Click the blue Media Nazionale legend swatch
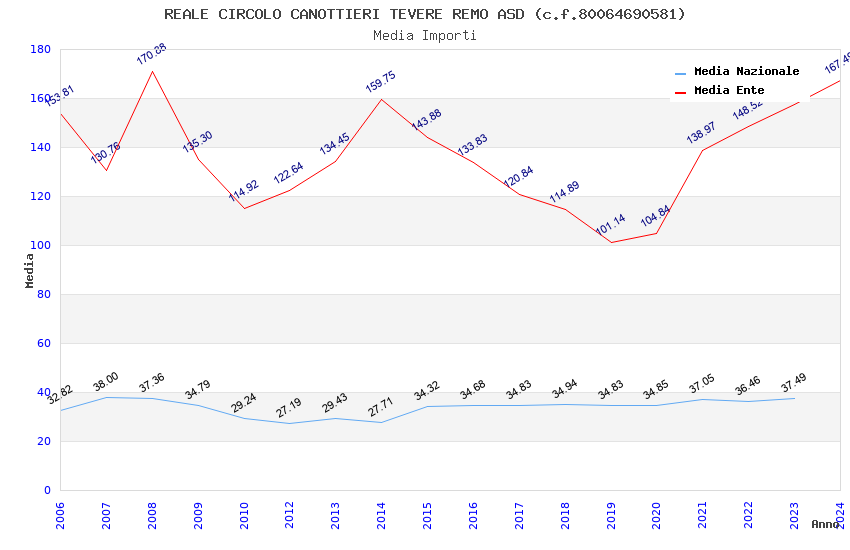Image resolution: width=850 pixels, height=550 pixels. coord(680,73)
